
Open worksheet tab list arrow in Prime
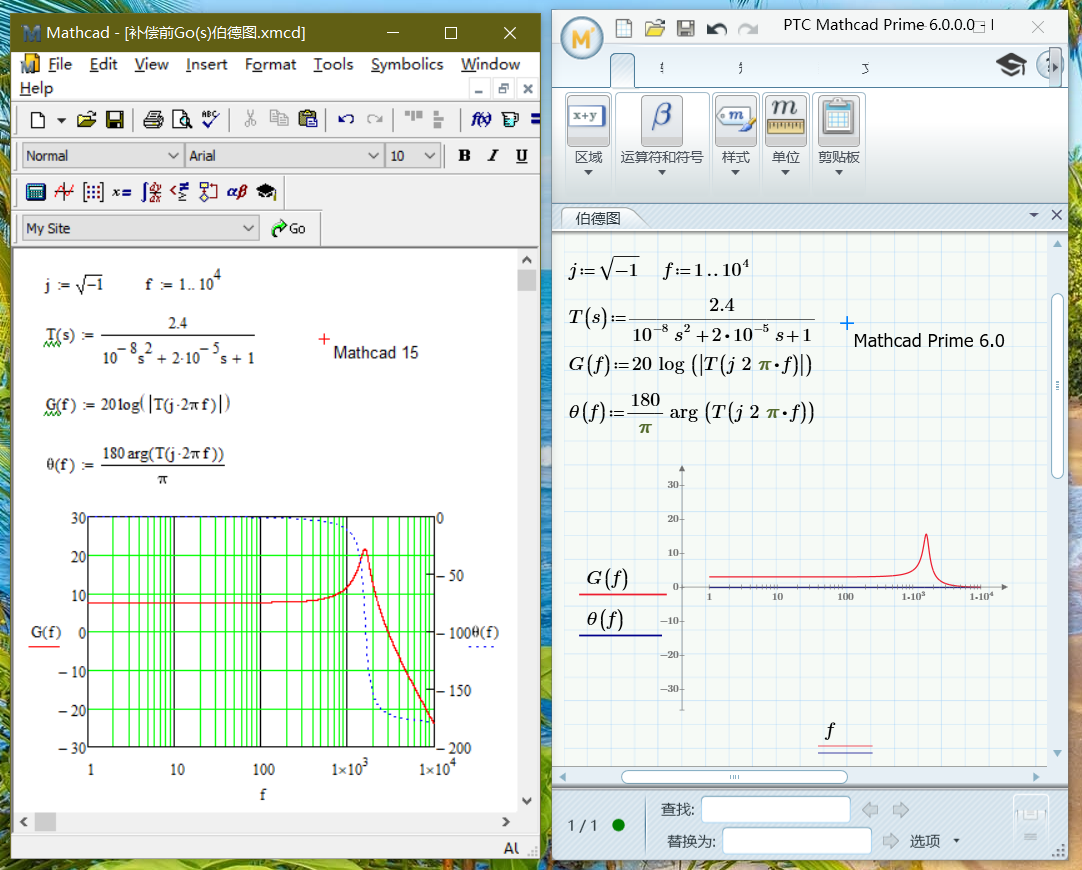1034,215
